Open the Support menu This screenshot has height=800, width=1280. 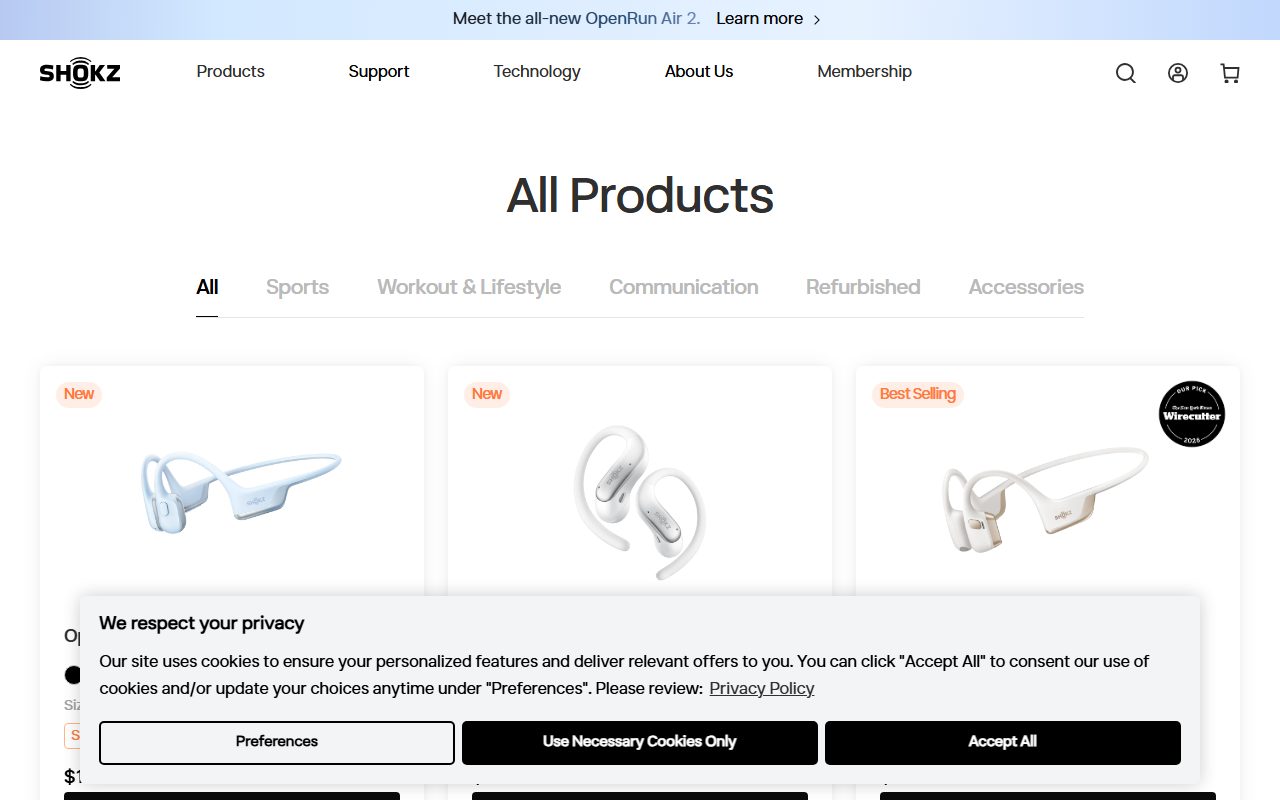tap(379, 72)
